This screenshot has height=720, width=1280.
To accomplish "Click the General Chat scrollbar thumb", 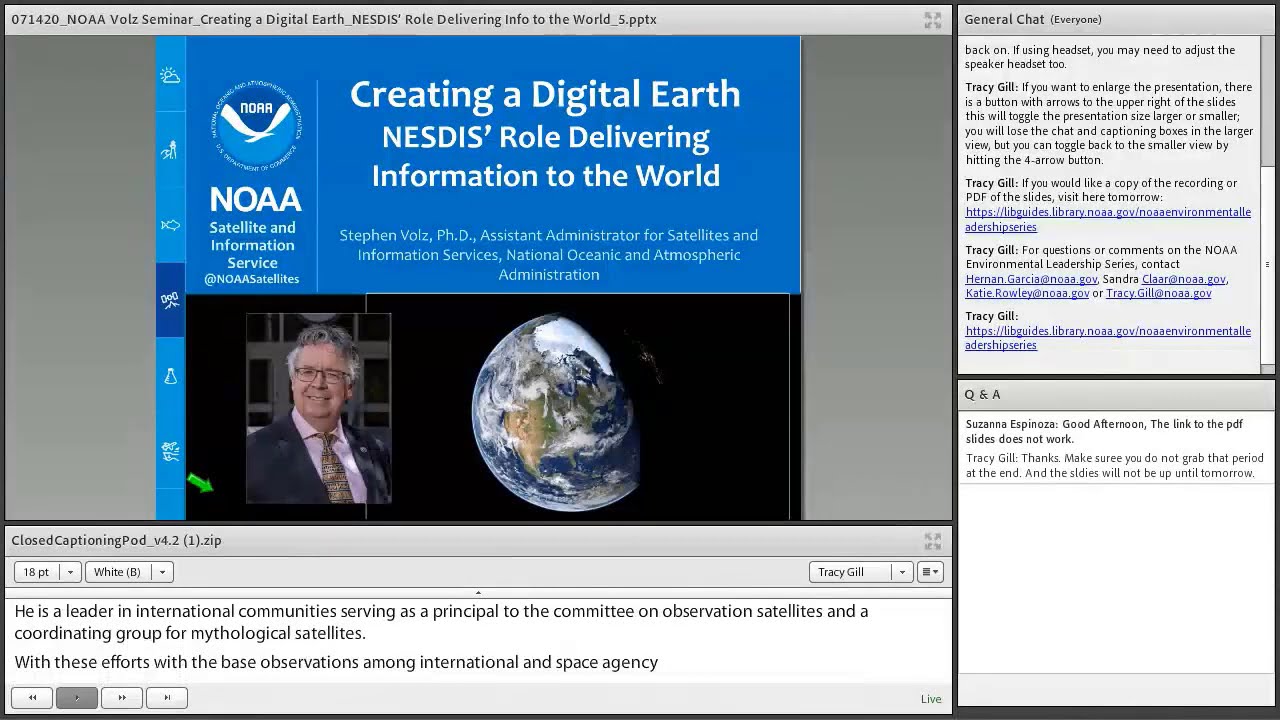I will click(x=1268, y=265).
